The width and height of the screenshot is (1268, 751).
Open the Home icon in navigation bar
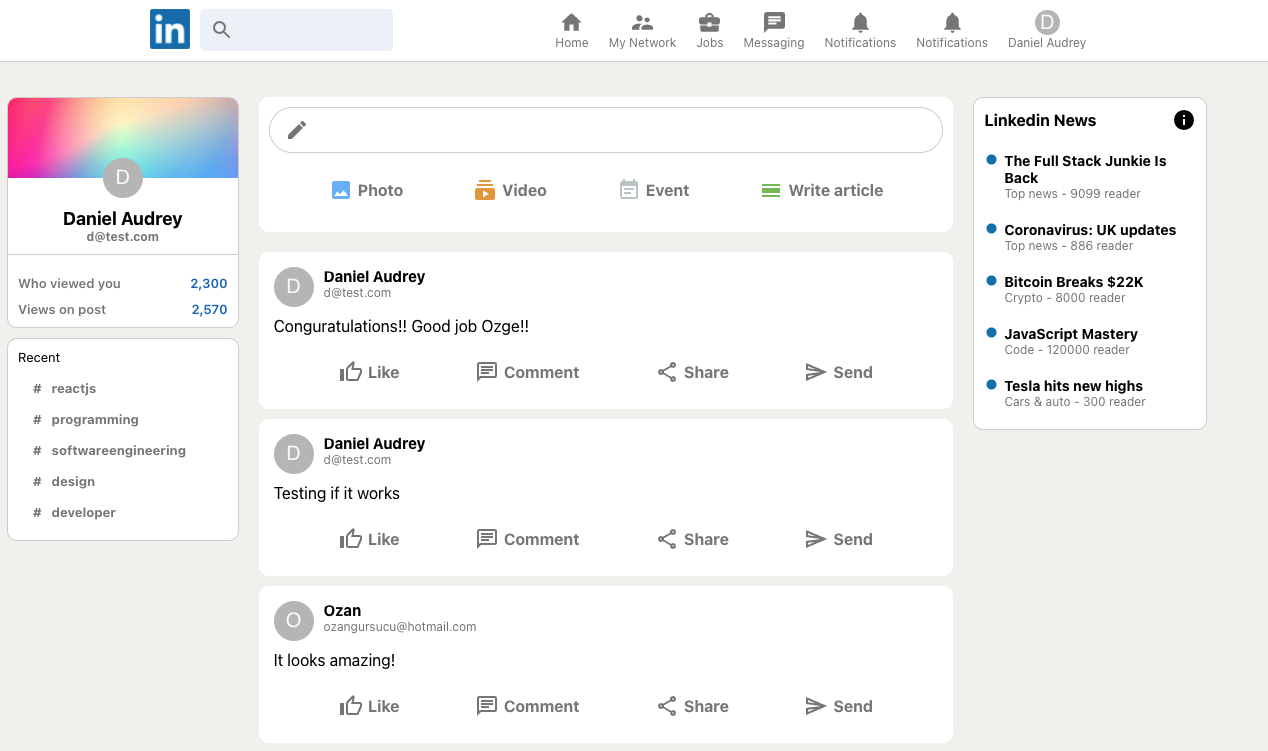point(571,22)
